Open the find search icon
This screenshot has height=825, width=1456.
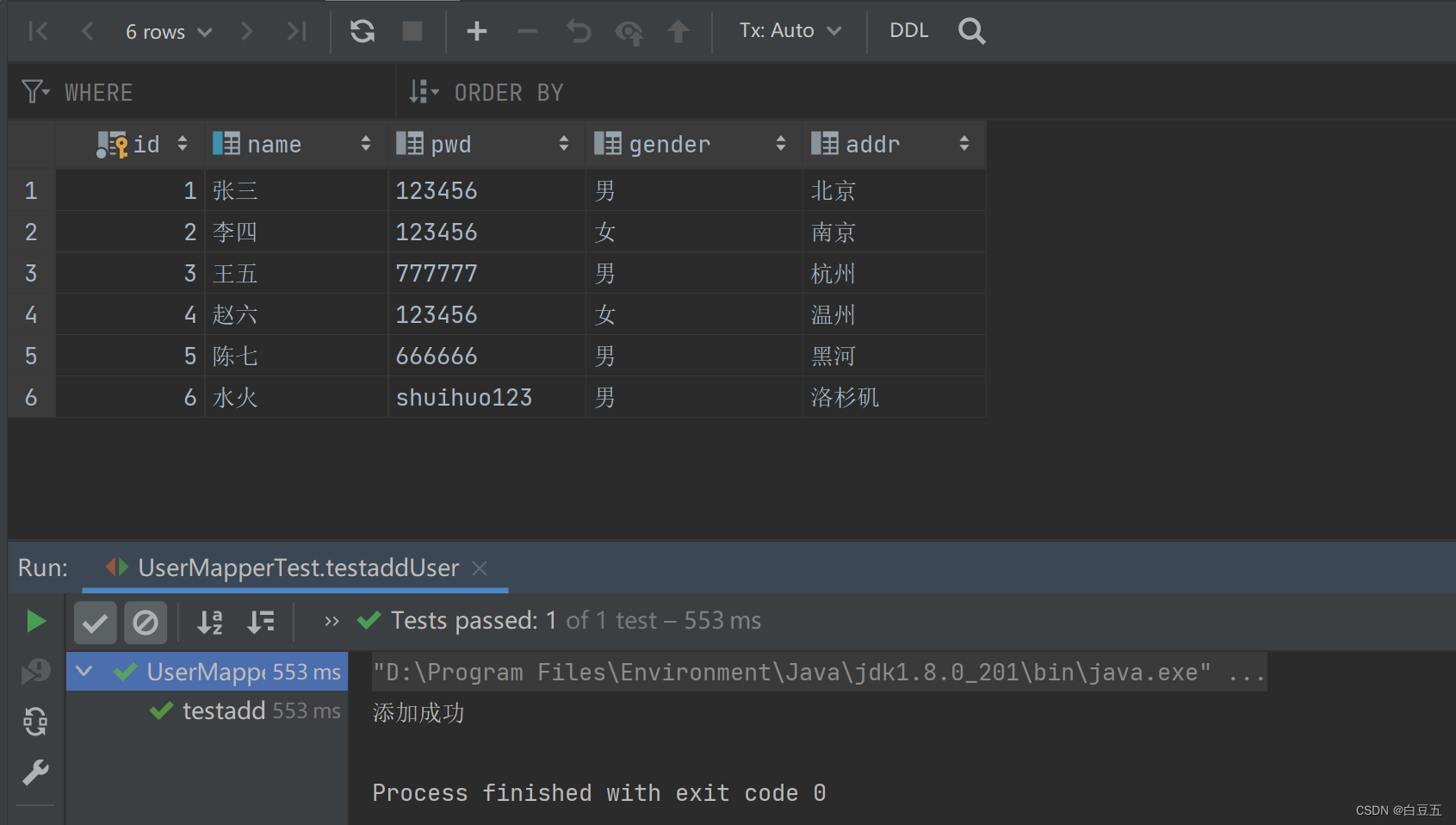[x=972, y=32]
